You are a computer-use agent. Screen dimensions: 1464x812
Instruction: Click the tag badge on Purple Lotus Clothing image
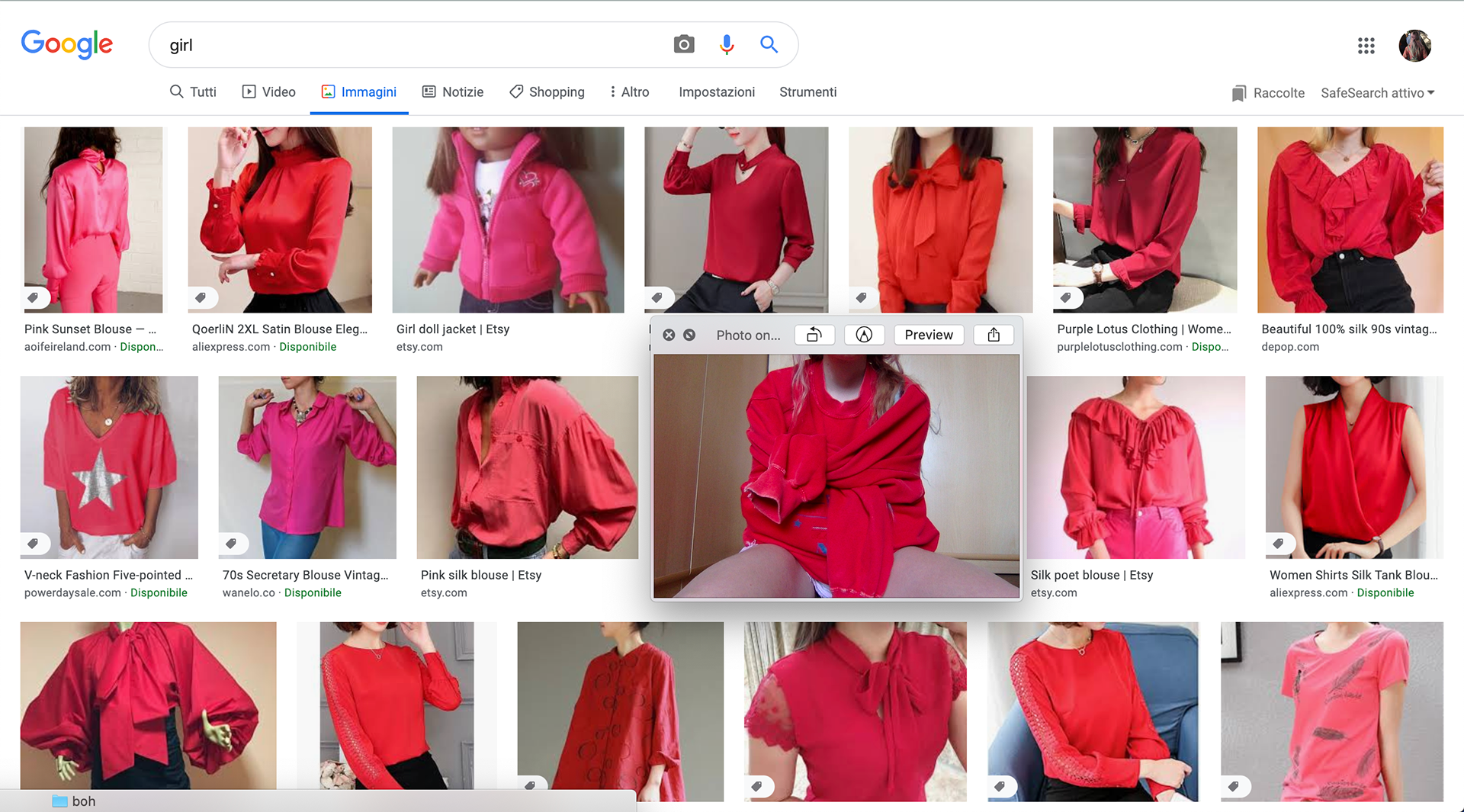pos(1066,297)
